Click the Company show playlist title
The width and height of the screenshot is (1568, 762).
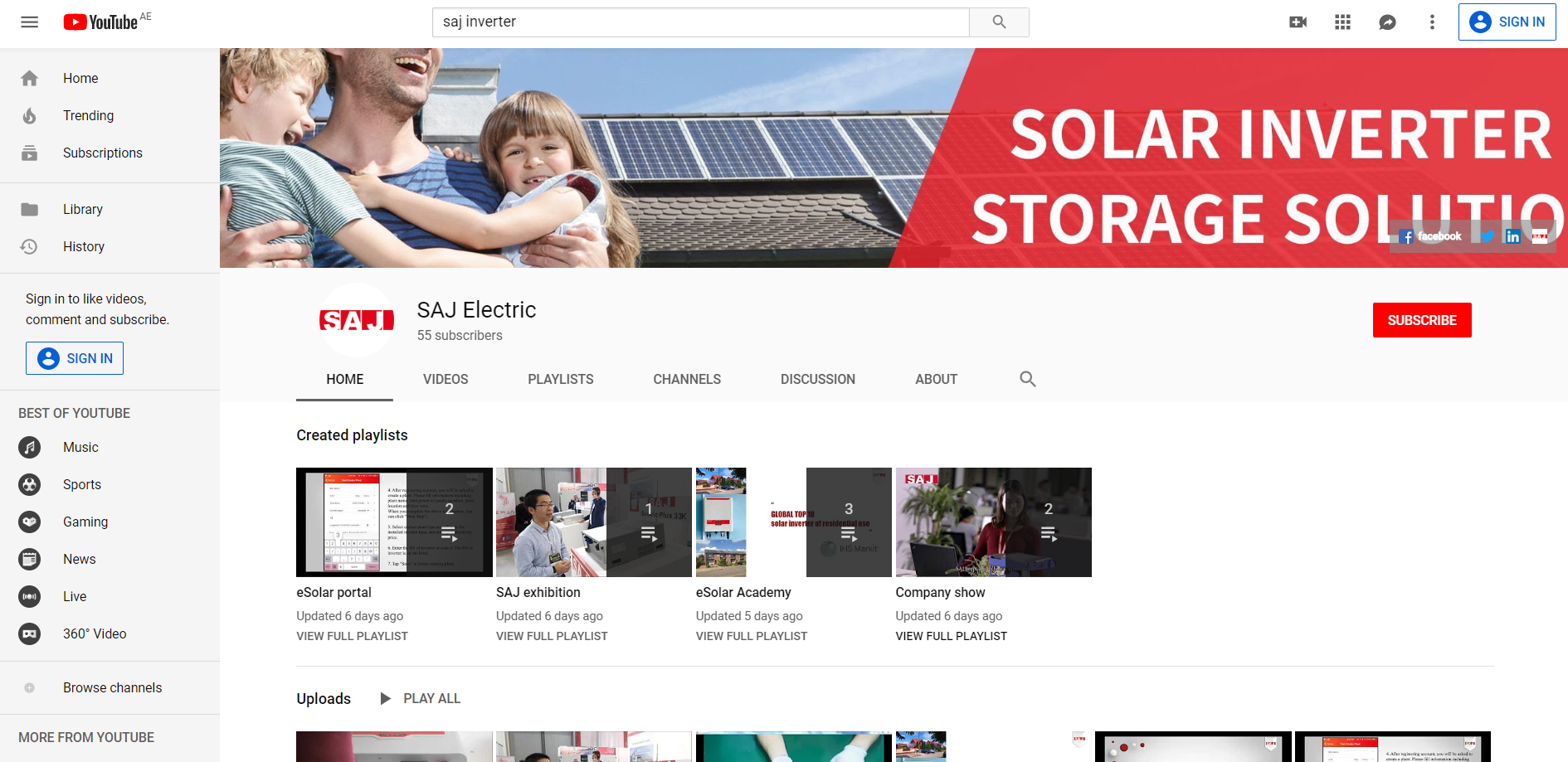click(x=941, y=592)
